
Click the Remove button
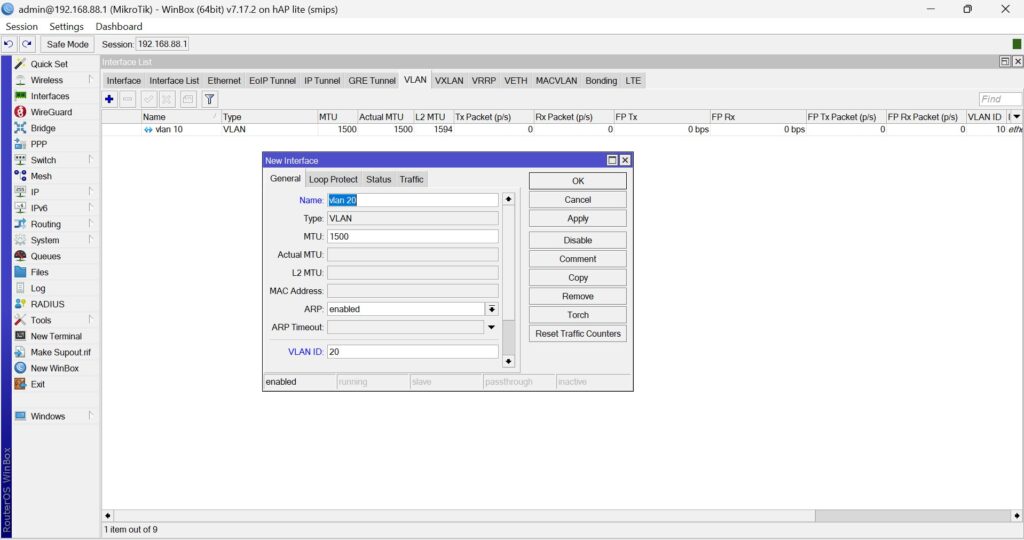tap(578, 296)
